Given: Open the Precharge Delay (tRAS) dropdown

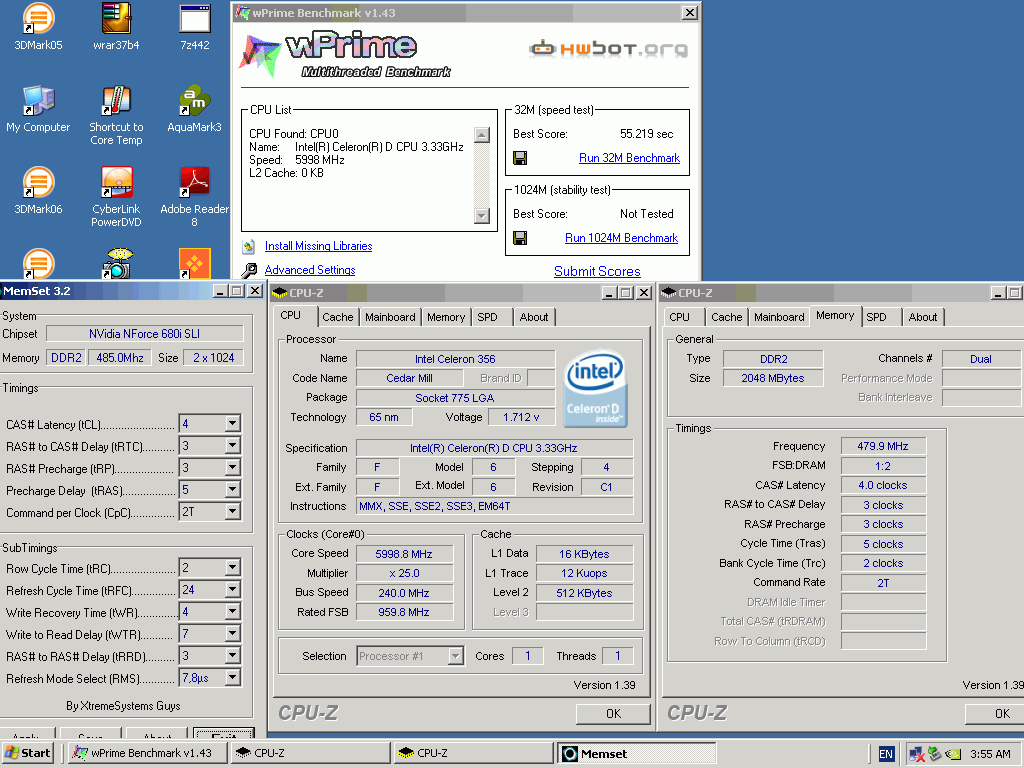Looking at the screenshot, I should (x=232, y=490).
